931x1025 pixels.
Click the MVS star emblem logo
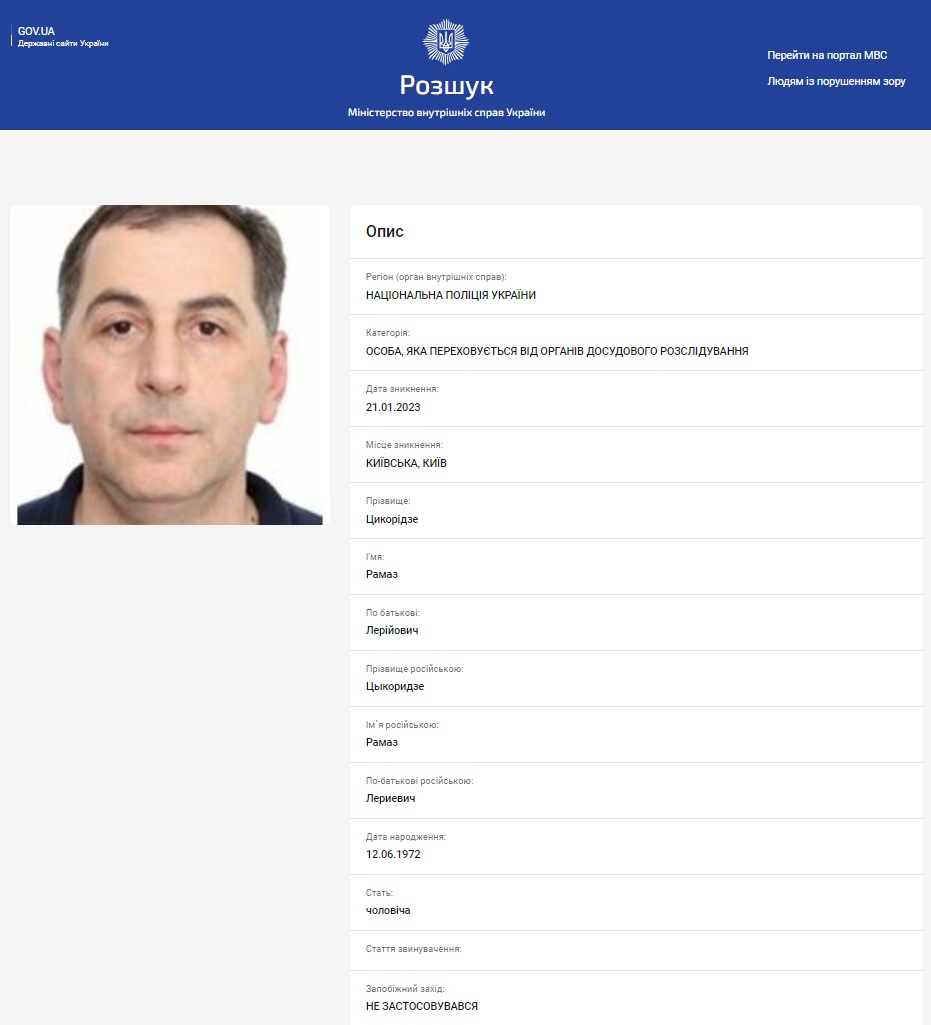click(x=446, y=41)
